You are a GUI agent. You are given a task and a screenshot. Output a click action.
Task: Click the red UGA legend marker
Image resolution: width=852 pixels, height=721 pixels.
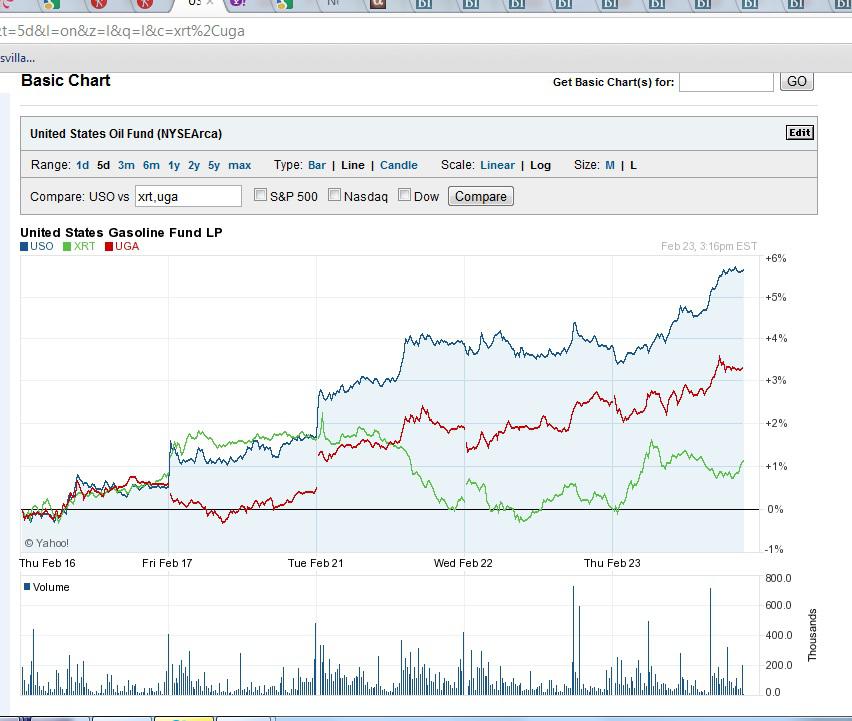pos(109,246)
